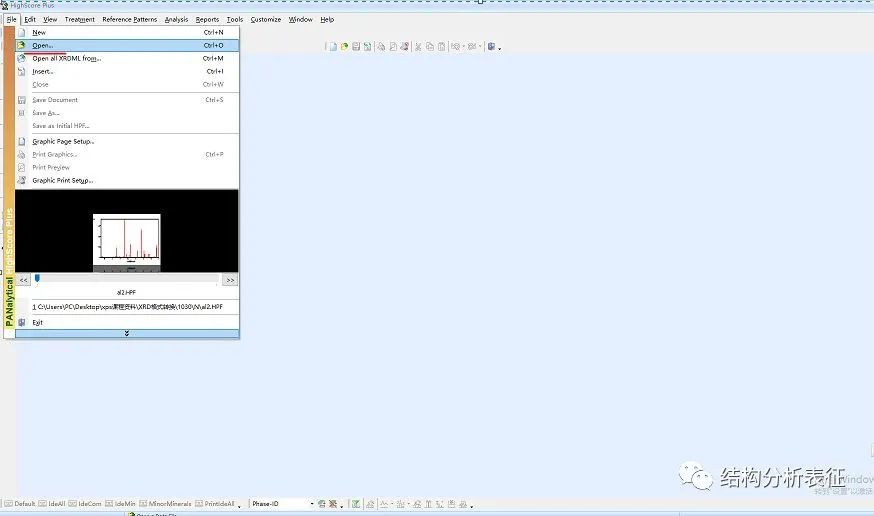
Task: Click the recent-file preview slider thumb
Action: 37,278
